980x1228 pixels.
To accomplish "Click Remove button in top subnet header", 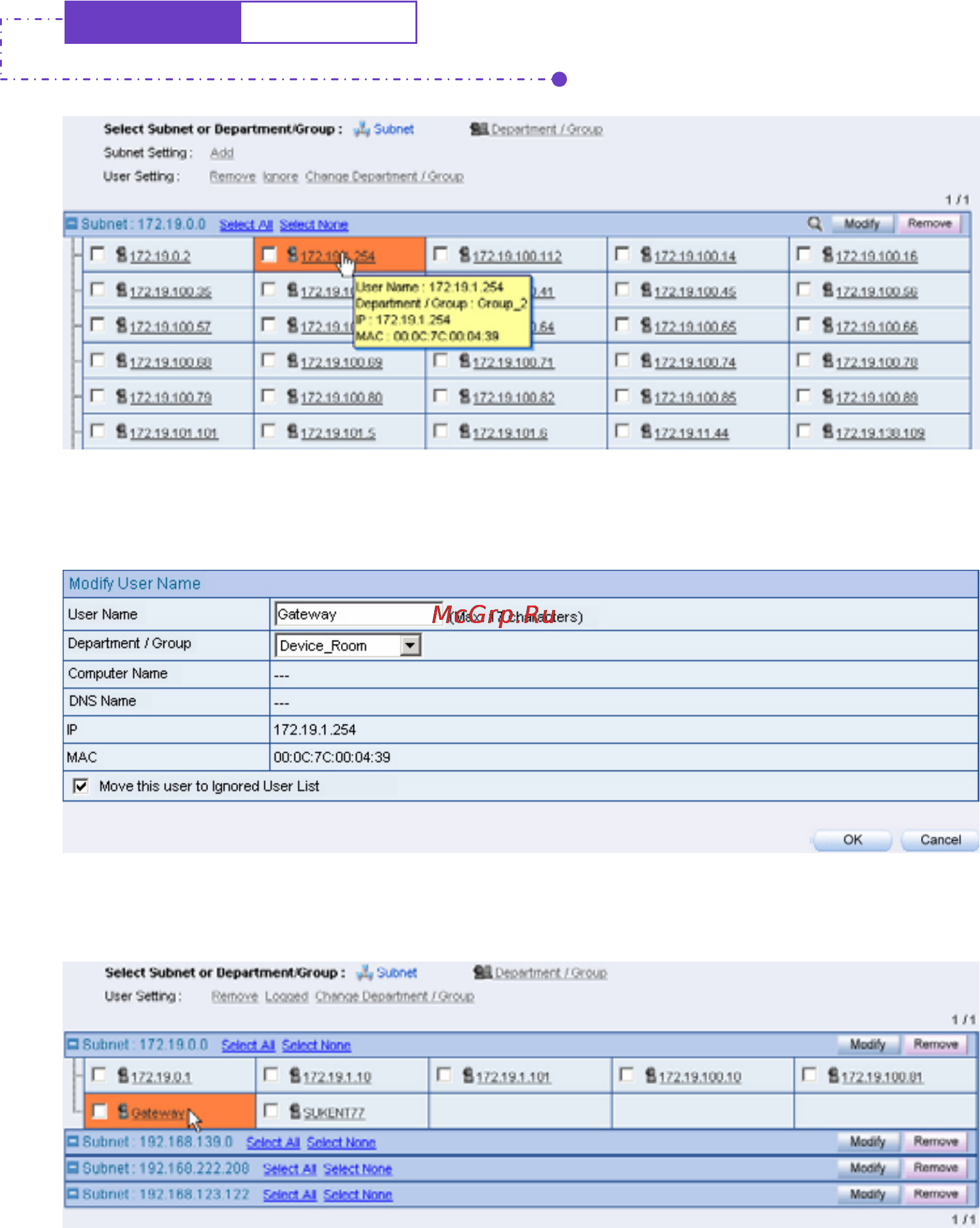I will (x=930, y=224).
